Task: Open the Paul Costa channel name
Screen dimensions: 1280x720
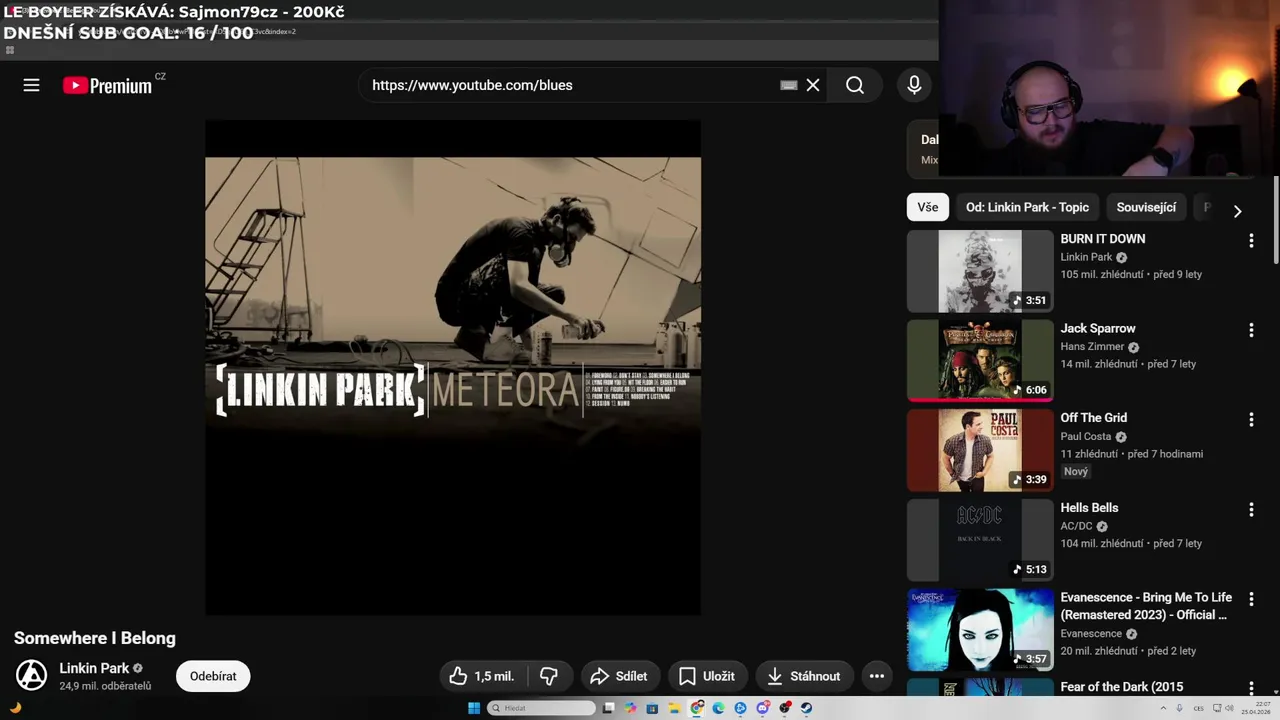Action: (1086, 437)
